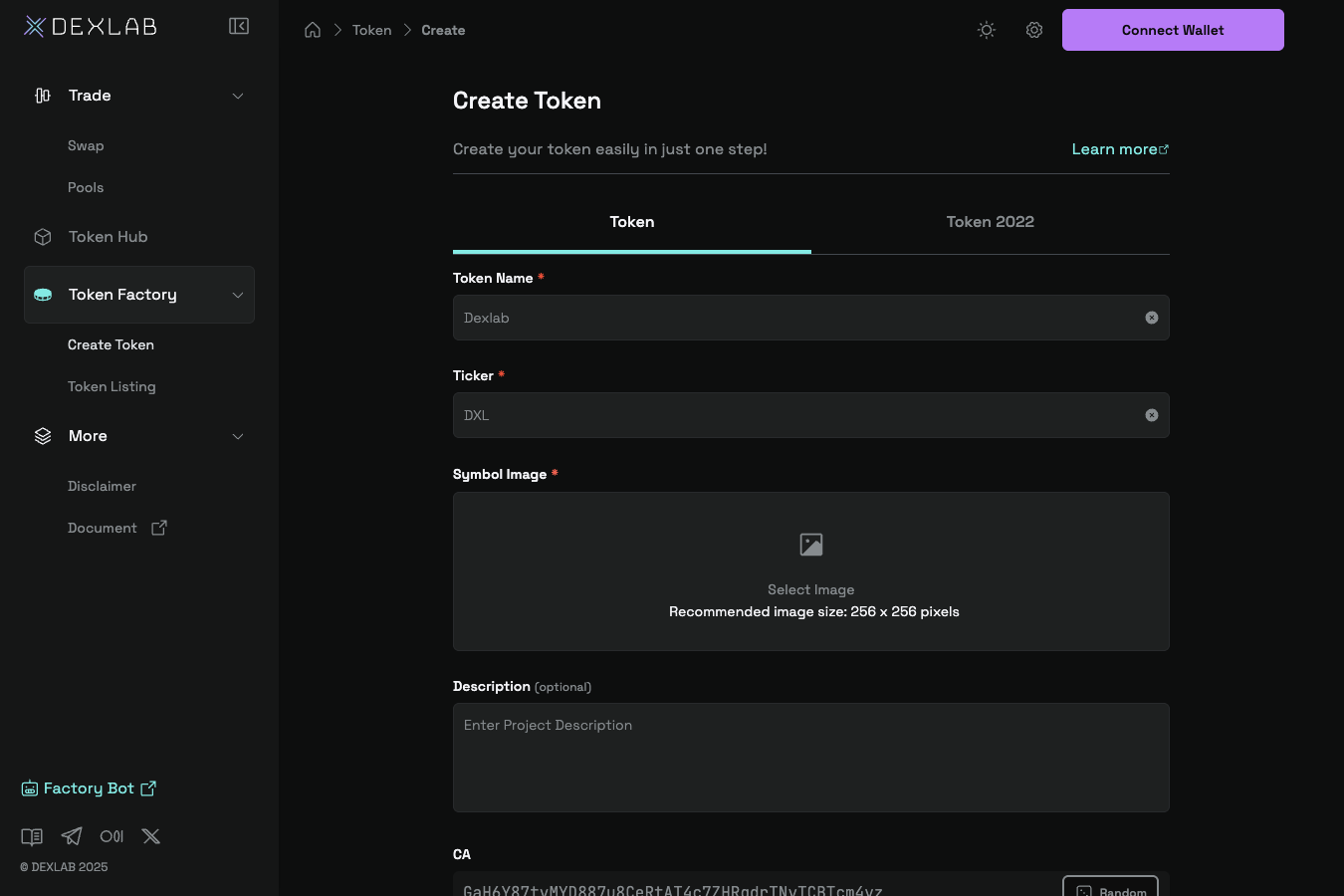Collapse the Trade menu section
Image resolution: width=1344 pixels, height=896 pixels.
coord(238,96)
